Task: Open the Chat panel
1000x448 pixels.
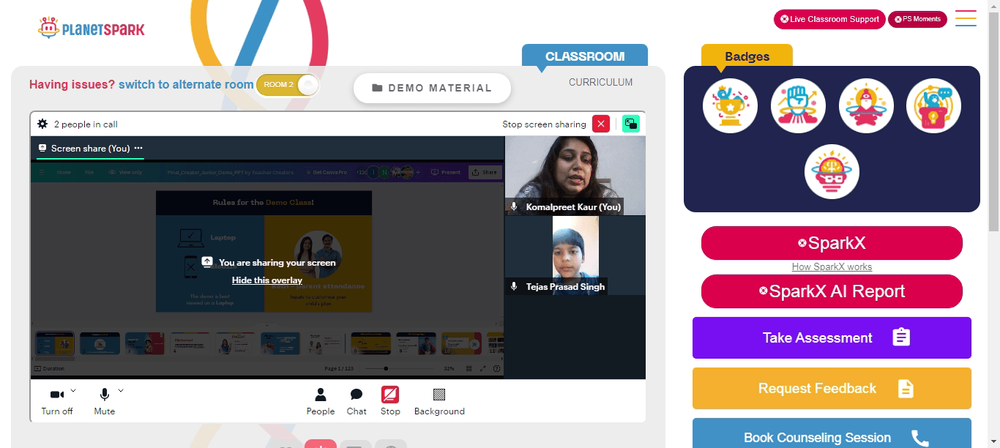Action: click(x=357, y=401)
